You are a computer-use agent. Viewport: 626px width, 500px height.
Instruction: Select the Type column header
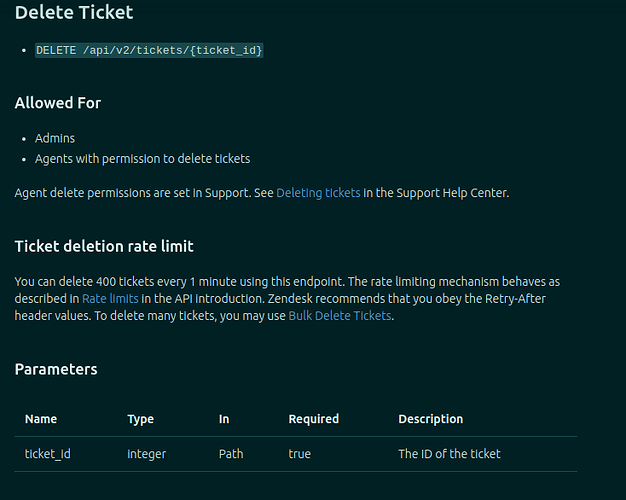click(x=141, y=419)
